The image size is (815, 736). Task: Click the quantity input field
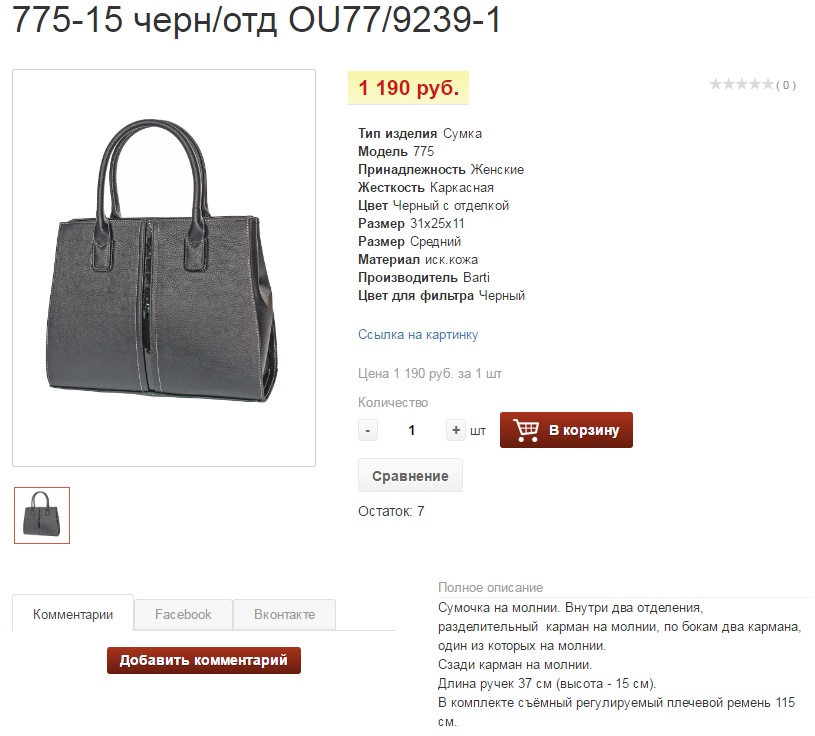412,430
